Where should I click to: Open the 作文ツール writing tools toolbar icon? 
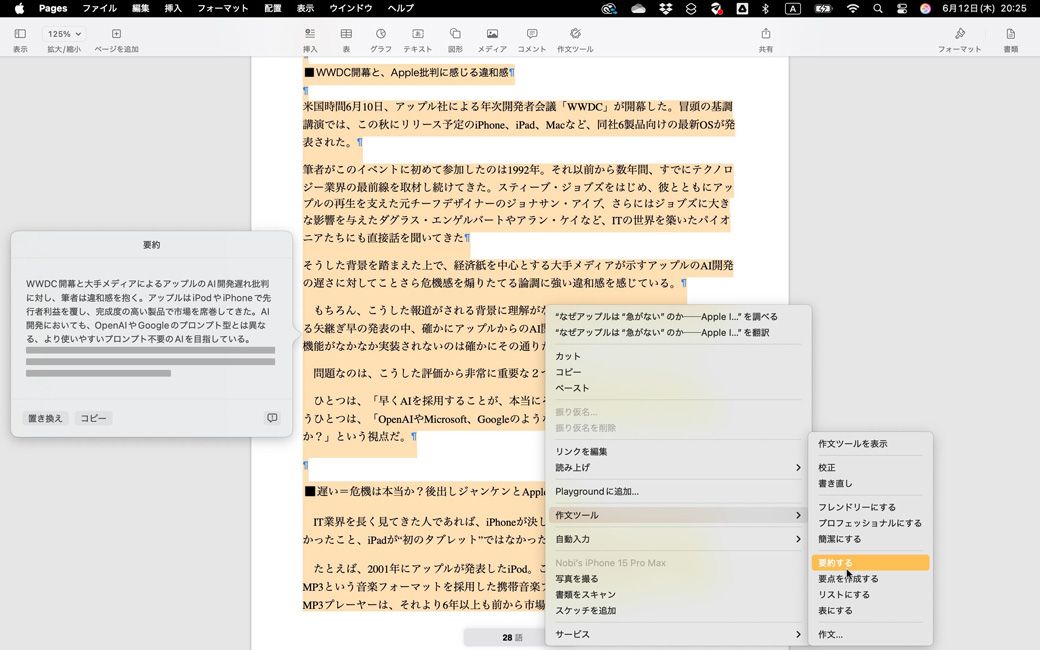575,34
